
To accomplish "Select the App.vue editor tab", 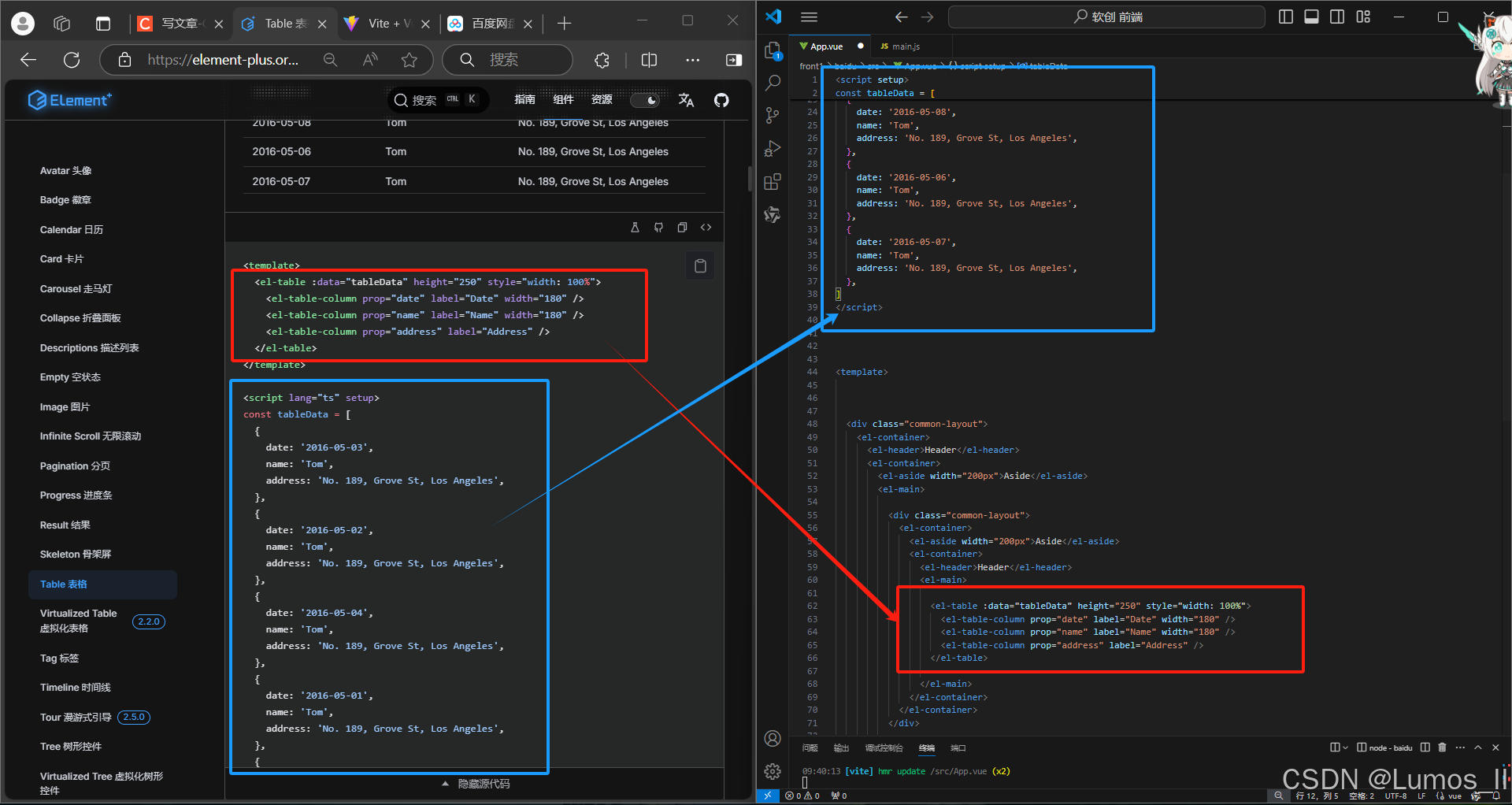I will coord(827,46).
